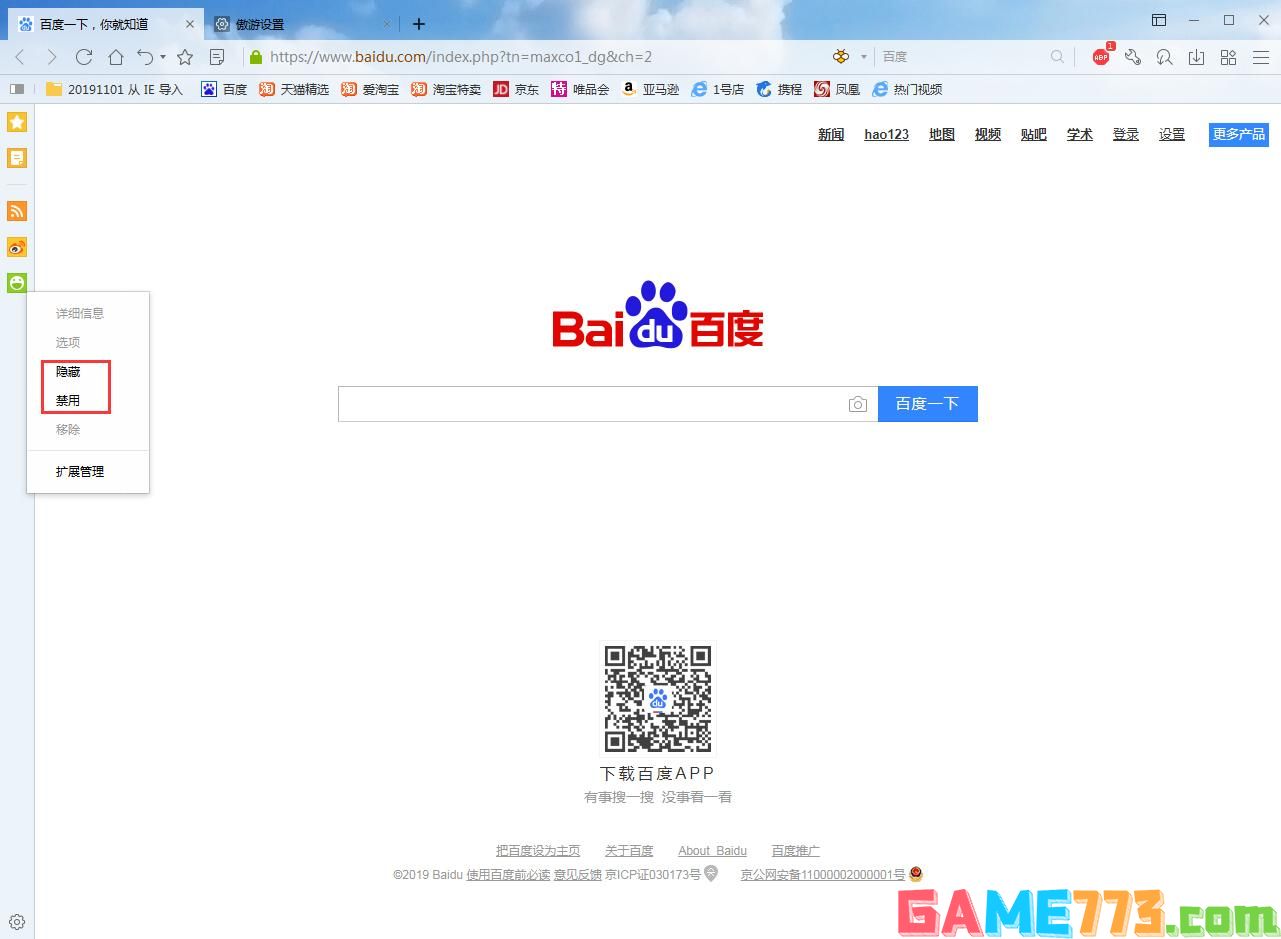Open the ABP adblock extension
1281x939 pixels.
tap(1102, 56)
